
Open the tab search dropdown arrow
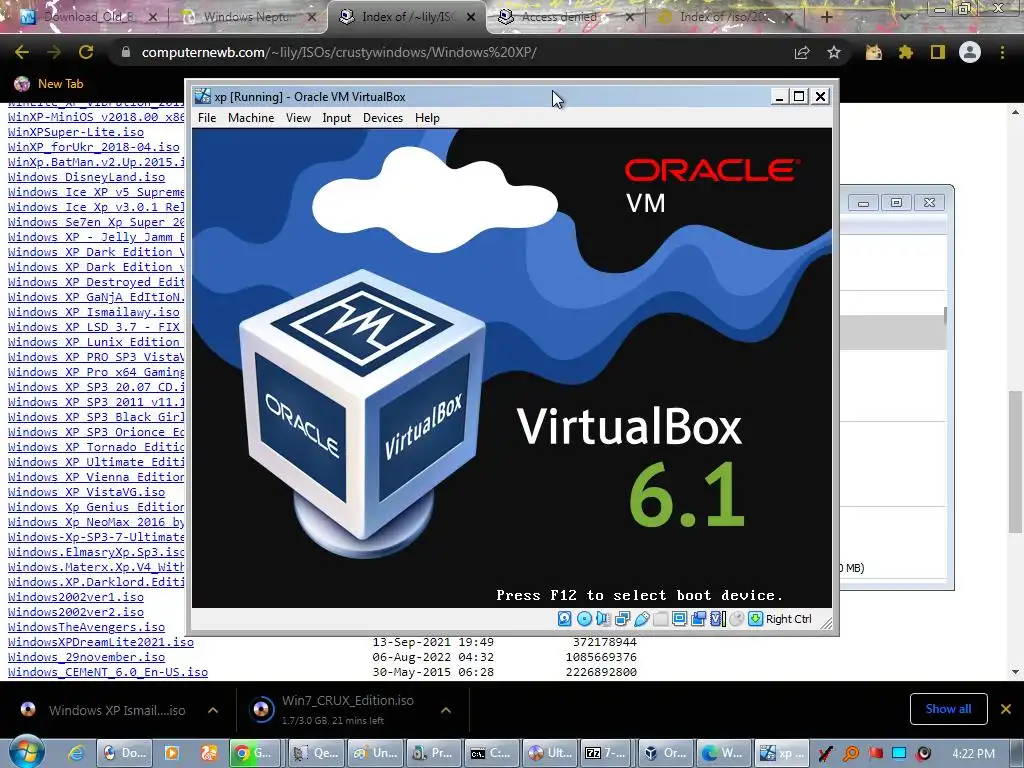[904, 17]
